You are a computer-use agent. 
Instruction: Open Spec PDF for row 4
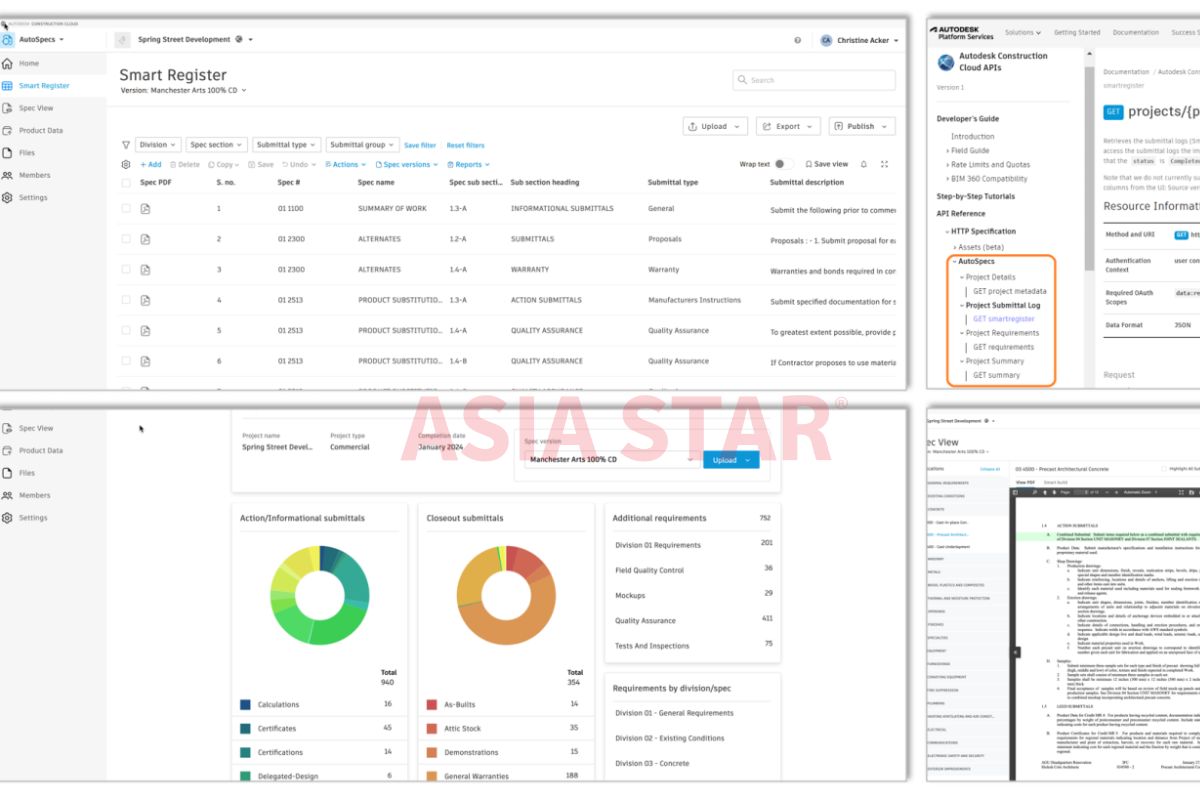point(145,300)
